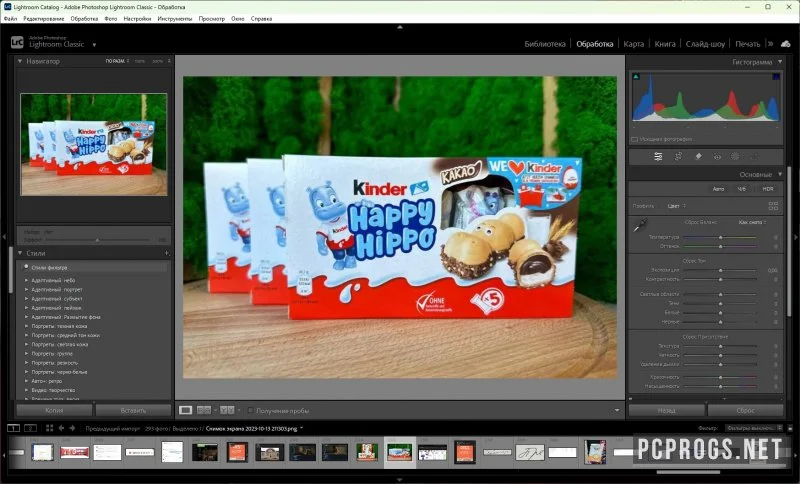
Task: Toggle original photo checkbox under histogram
Action: pos(635,139)
